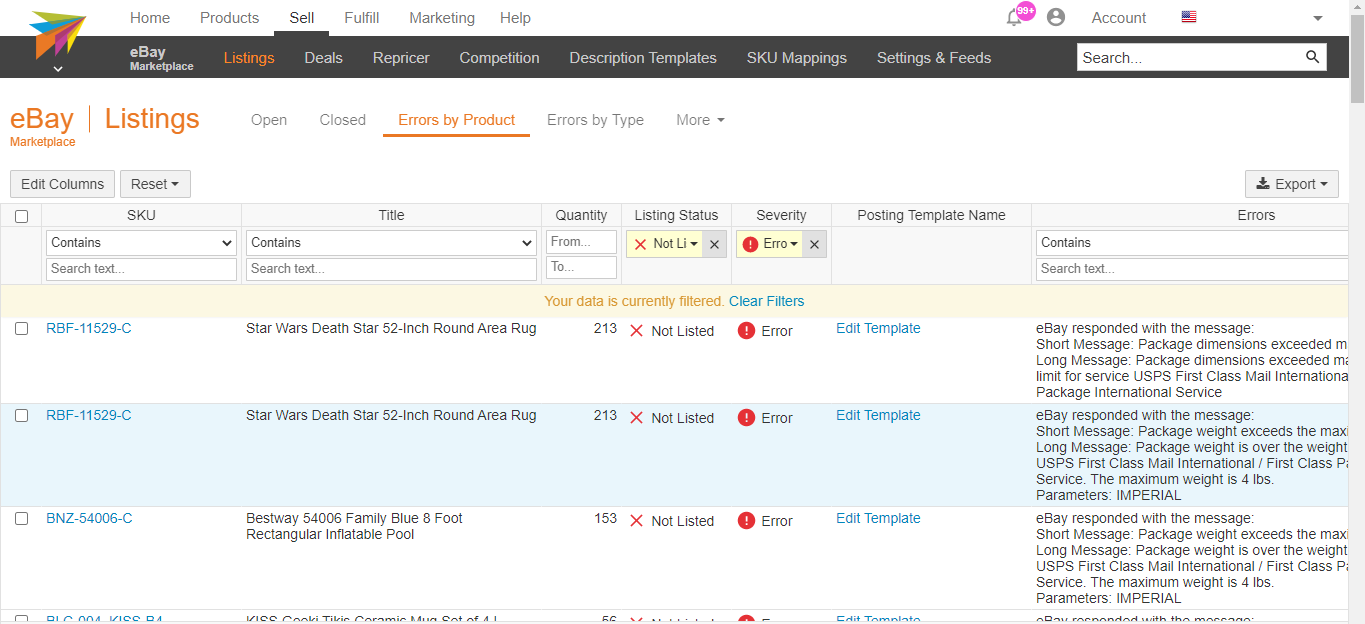The image size is (1365, 624).
Task: Switch to the Open listings tab
Action: tap(269, 120)
